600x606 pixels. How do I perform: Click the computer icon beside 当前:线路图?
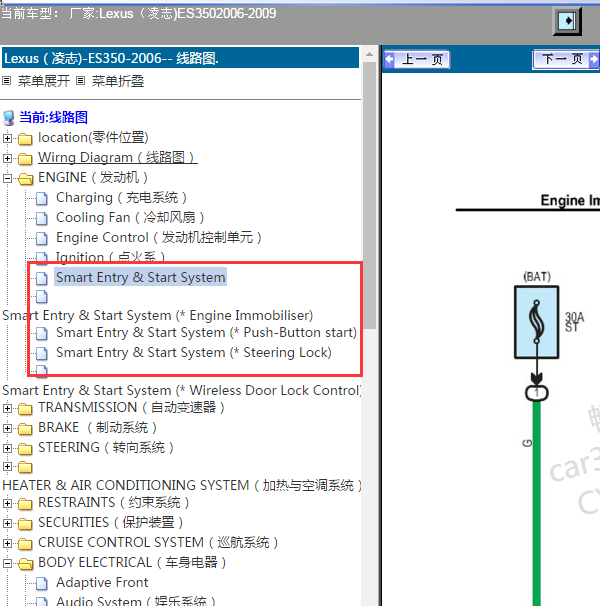coord(9,118)
